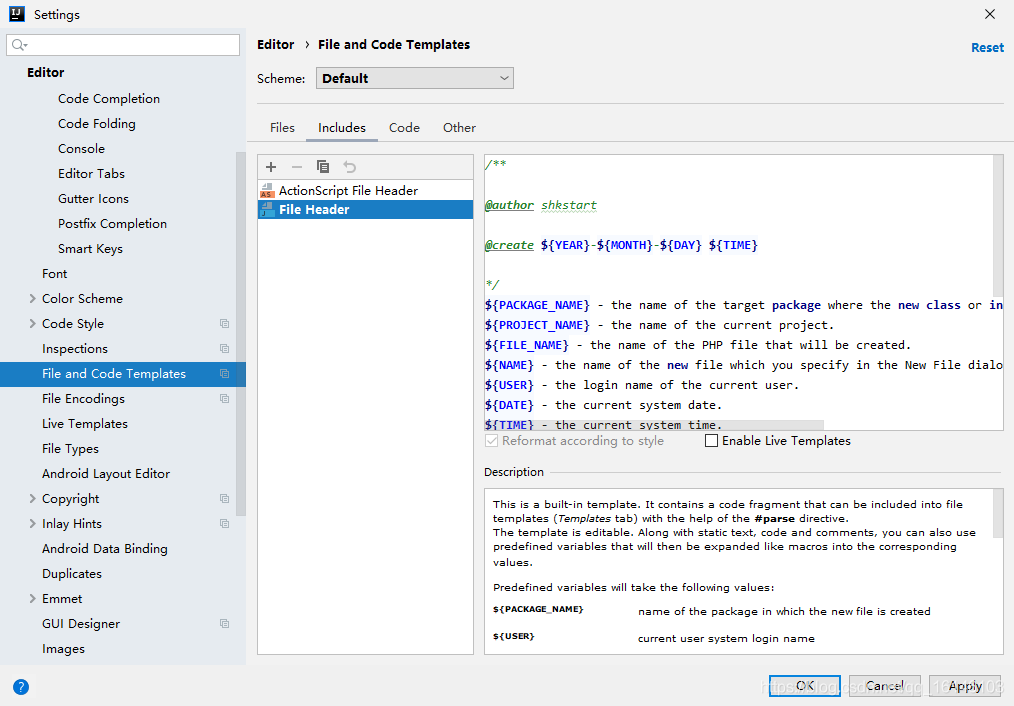The height and width of the screenshot is (706, 1014).
Task: Click in the settings search field
Action: tap(123, 45)
